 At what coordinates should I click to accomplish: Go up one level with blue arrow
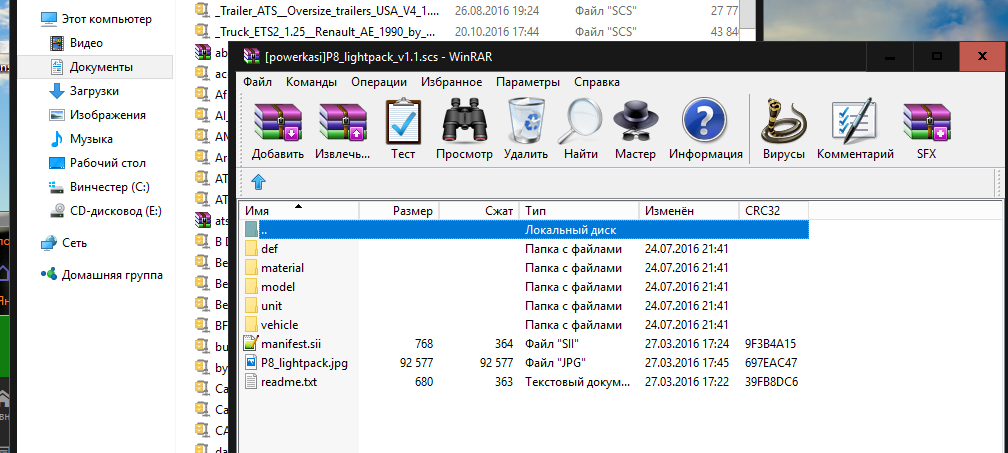(258, 183)
